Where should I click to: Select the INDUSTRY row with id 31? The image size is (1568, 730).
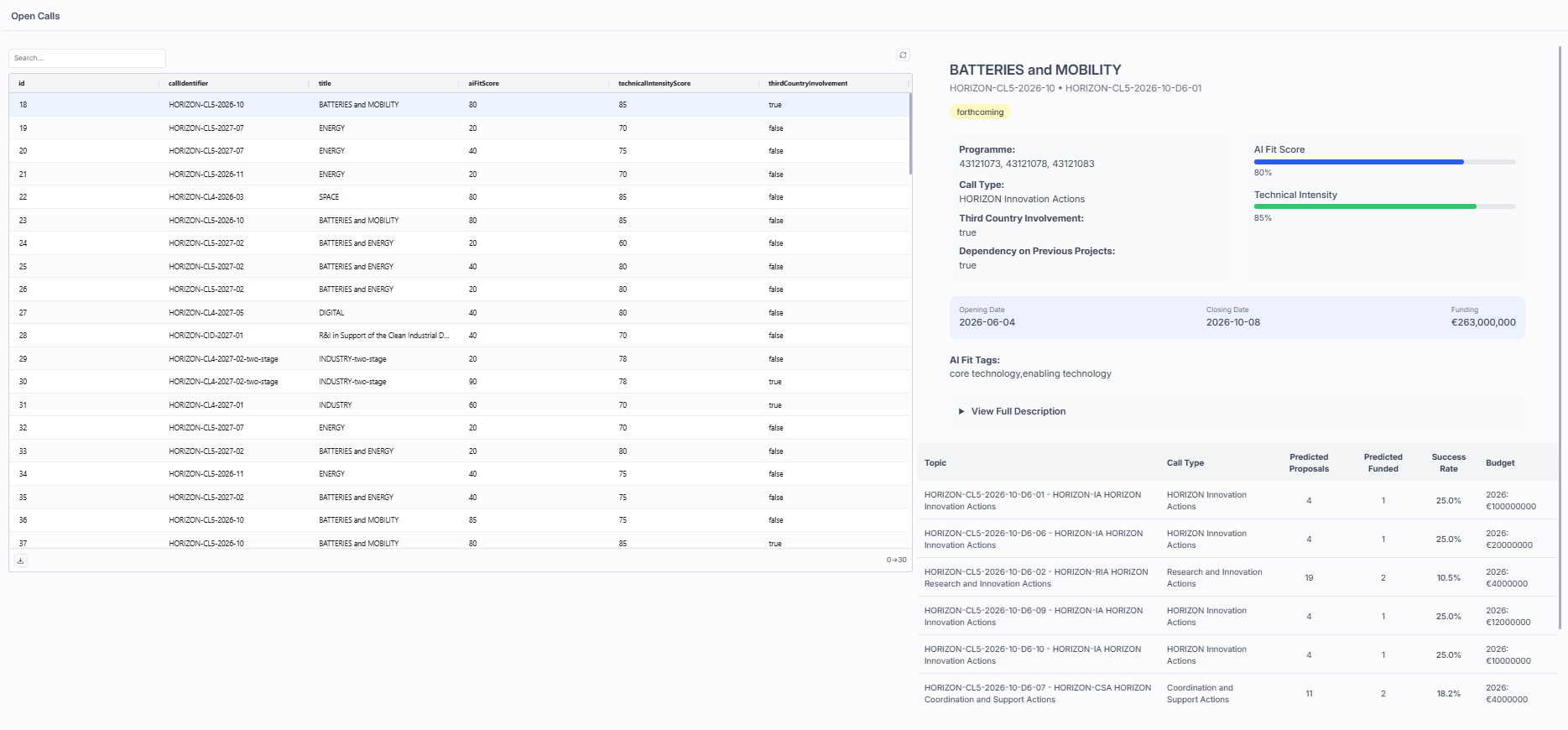[335, 405]
